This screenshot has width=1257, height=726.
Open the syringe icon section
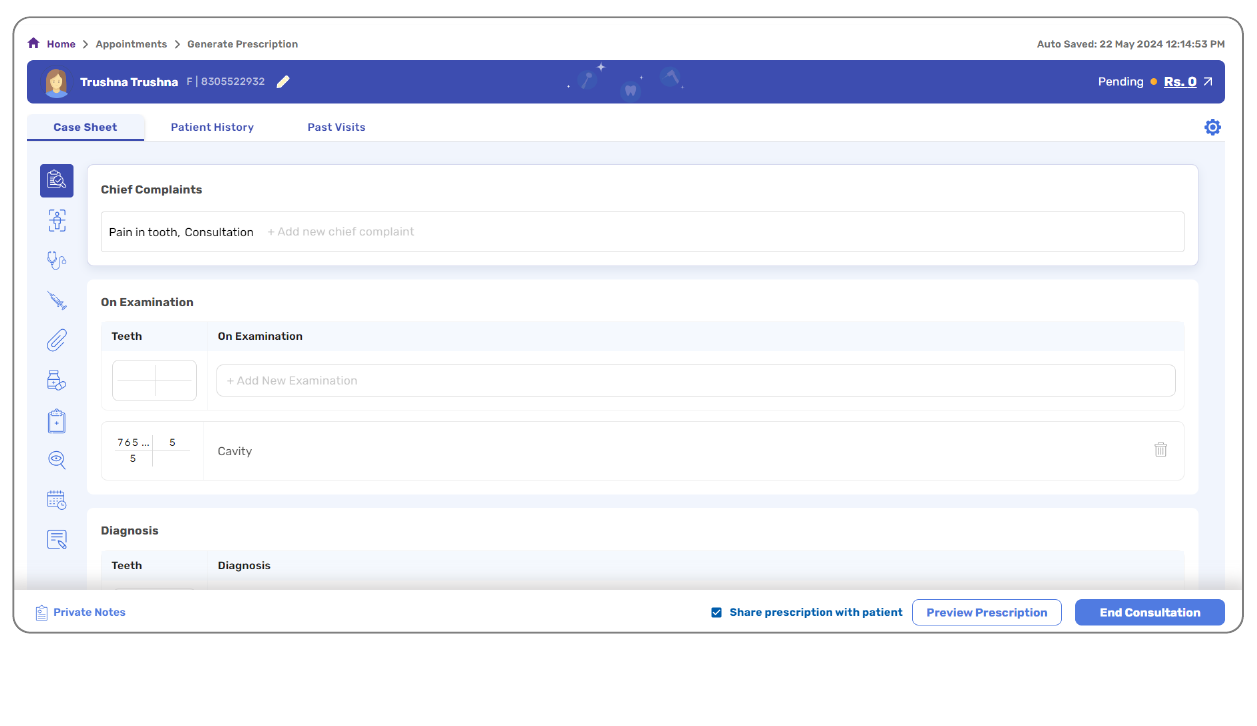pyautogui.click(x=57, y=301)
